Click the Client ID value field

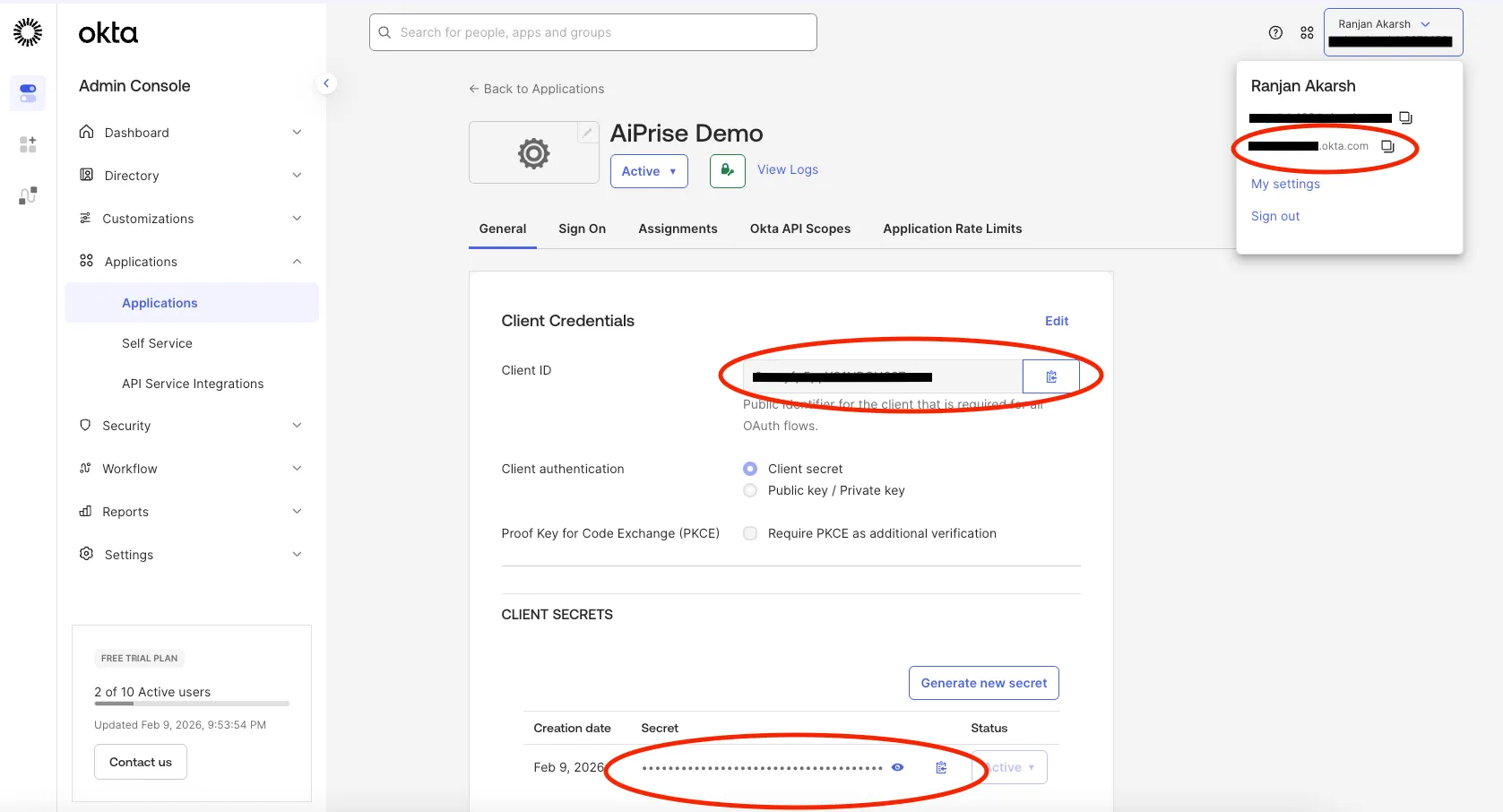883,376
